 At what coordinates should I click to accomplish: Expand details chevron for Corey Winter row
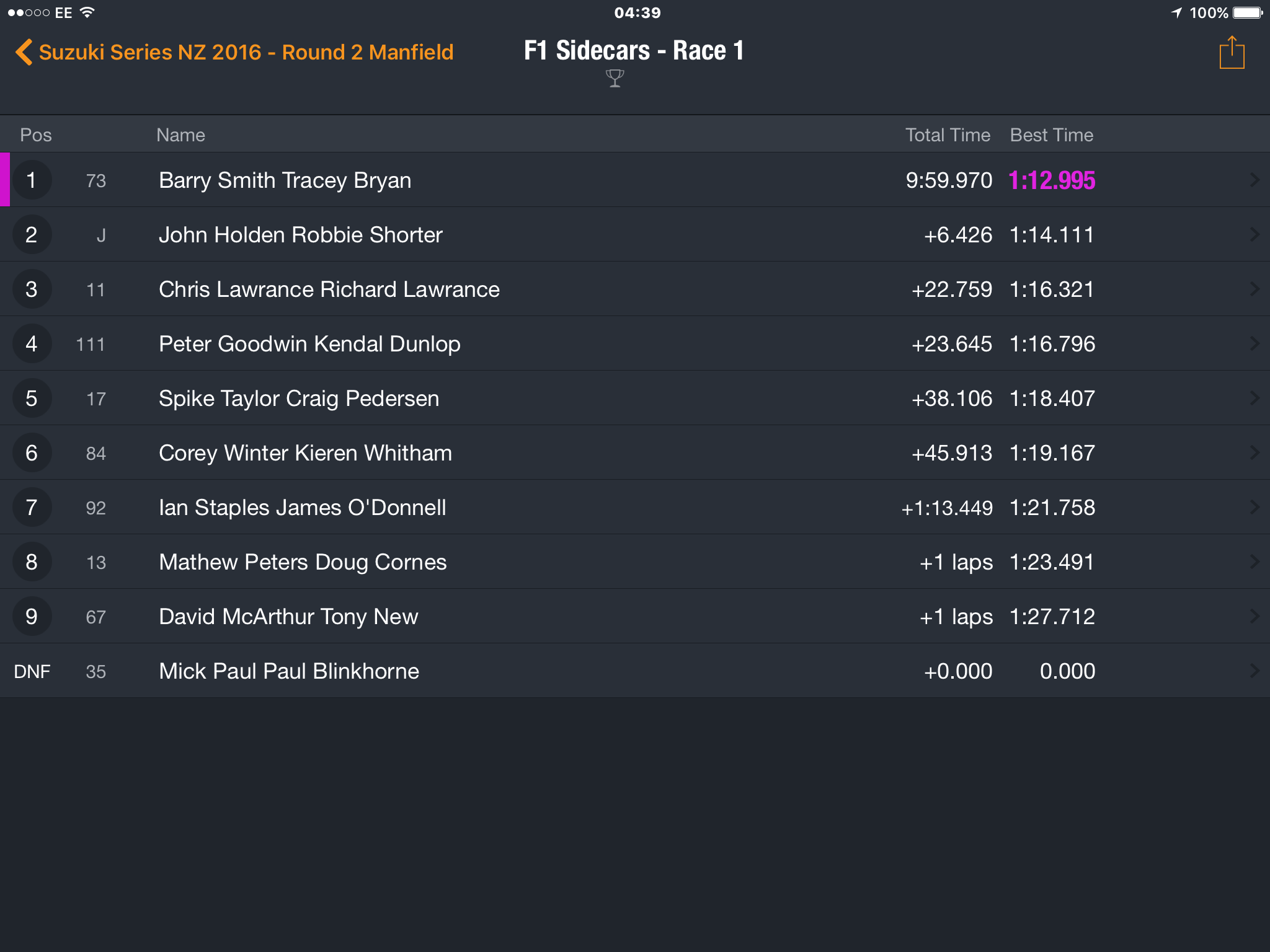point(1254,453)
